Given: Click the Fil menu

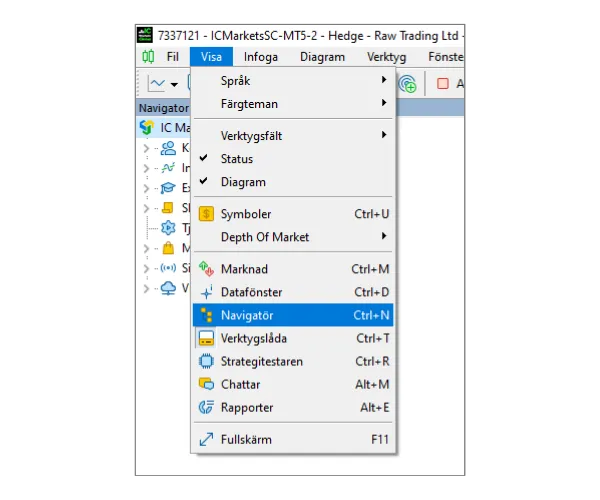Looking at the screenshot, I should point(173,57).
